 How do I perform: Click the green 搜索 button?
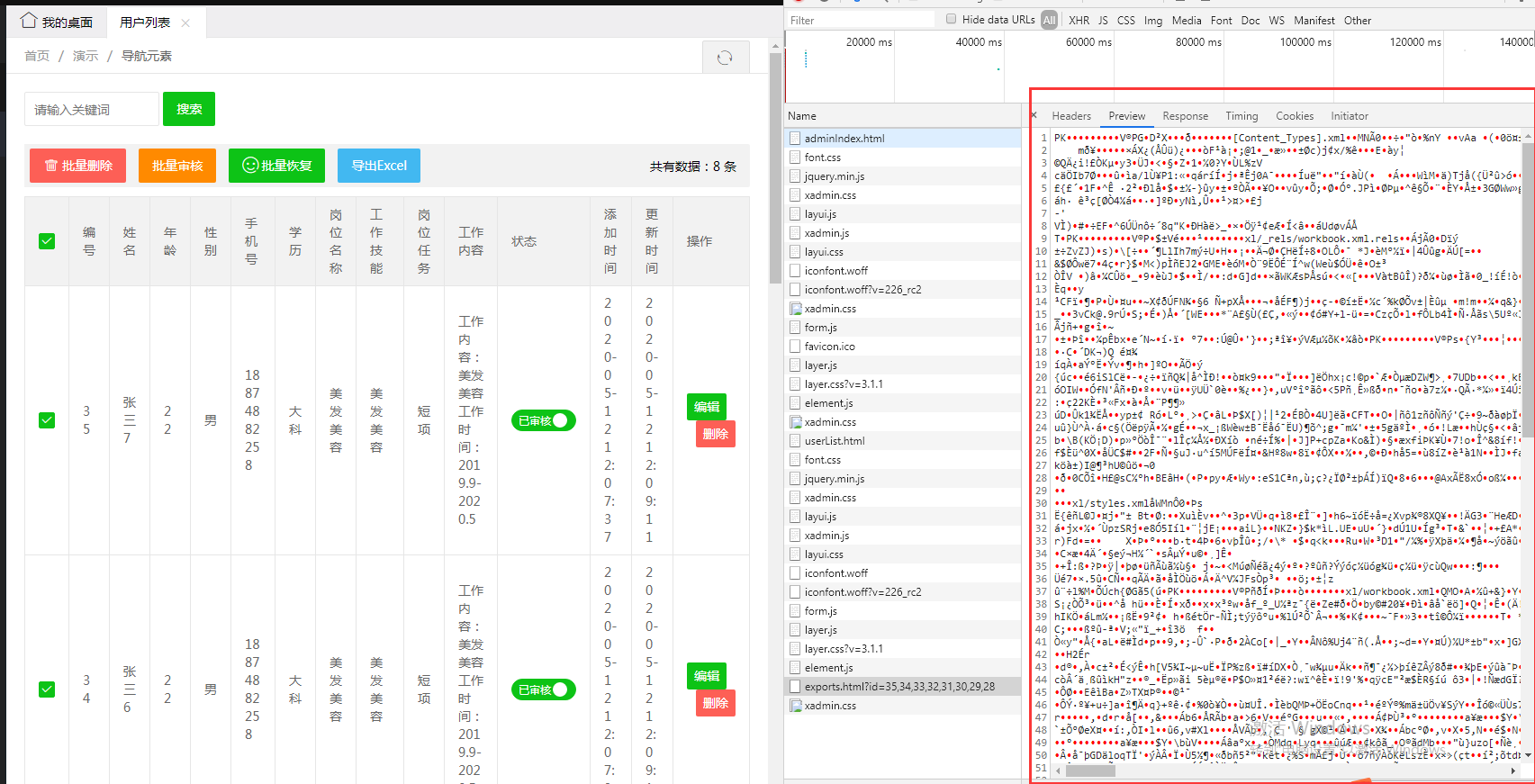click(x=189, y=109)
